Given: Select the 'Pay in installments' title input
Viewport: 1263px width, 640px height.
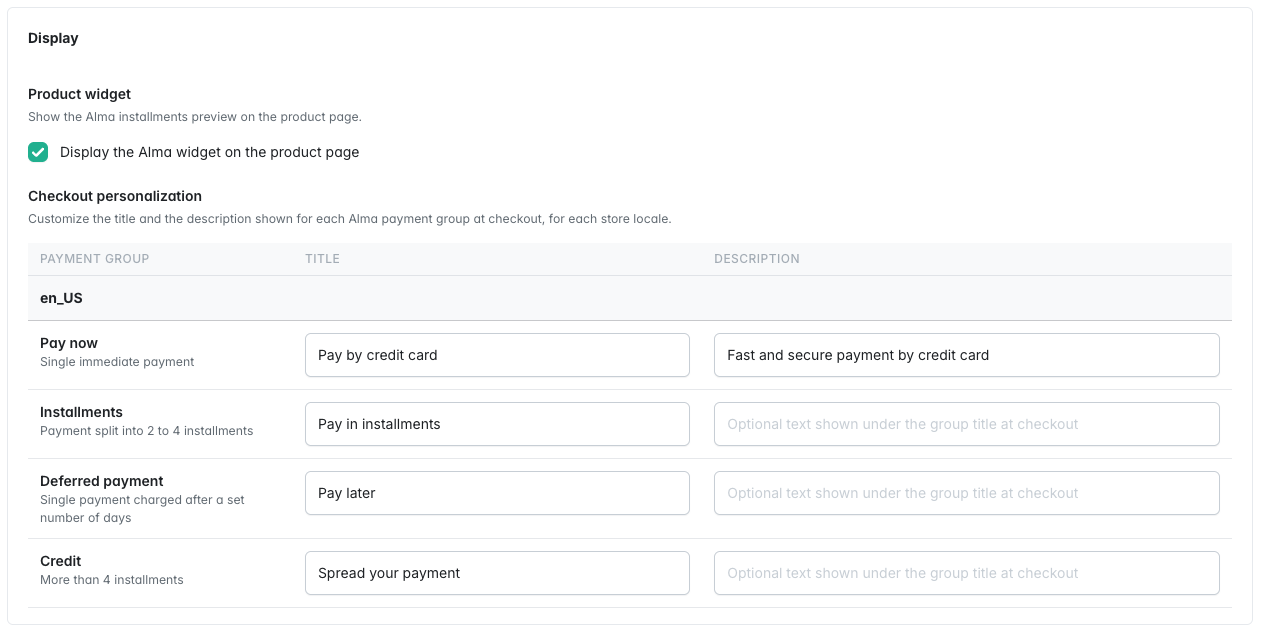Looking at the screenshot, I should [497, 424].
